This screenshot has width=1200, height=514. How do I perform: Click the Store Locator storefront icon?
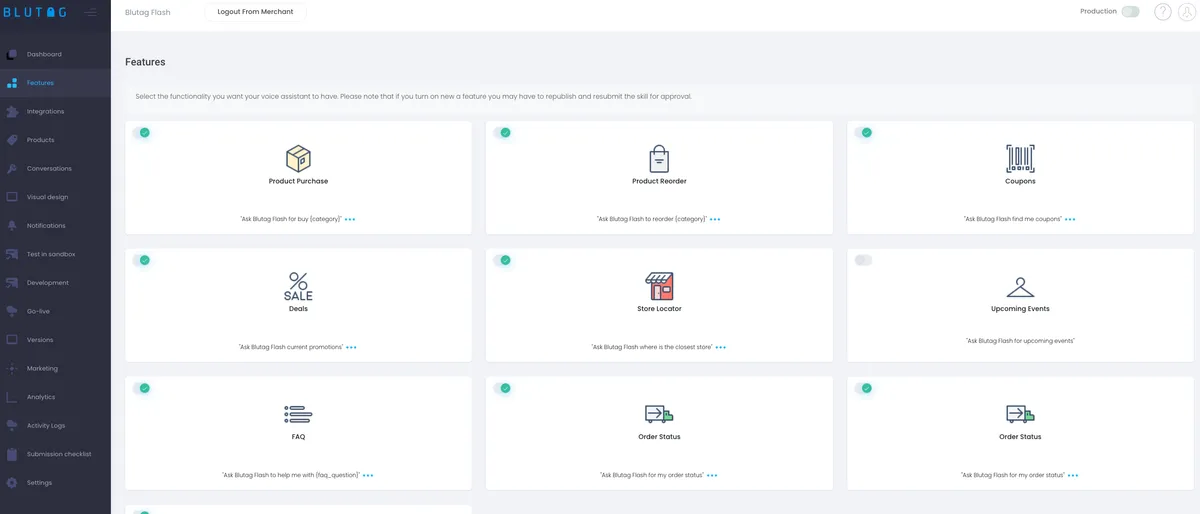[x=659, y=286]
